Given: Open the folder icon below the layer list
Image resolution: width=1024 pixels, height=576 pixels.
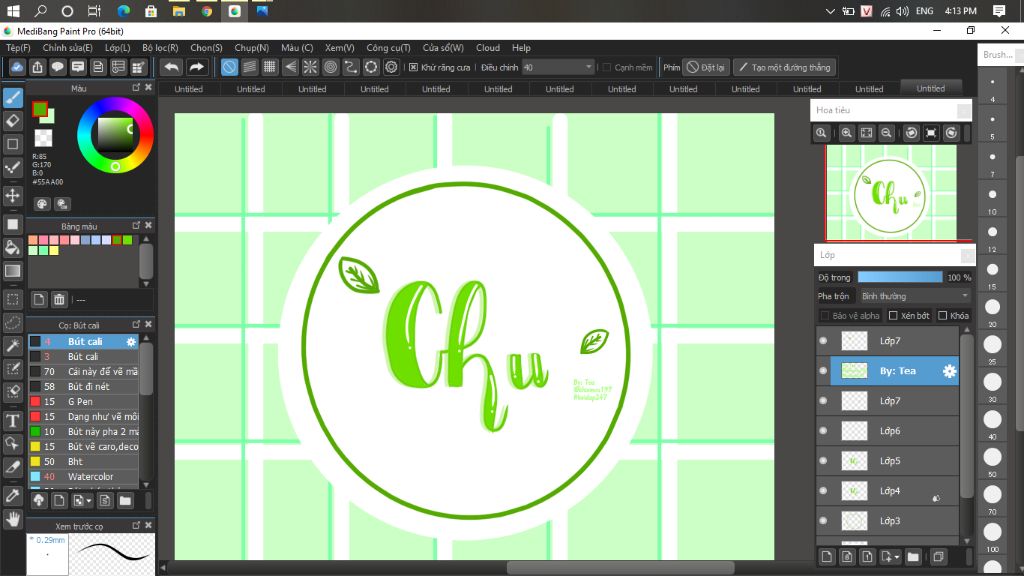Looking at the screenshot, I should [x=913, y=557].
